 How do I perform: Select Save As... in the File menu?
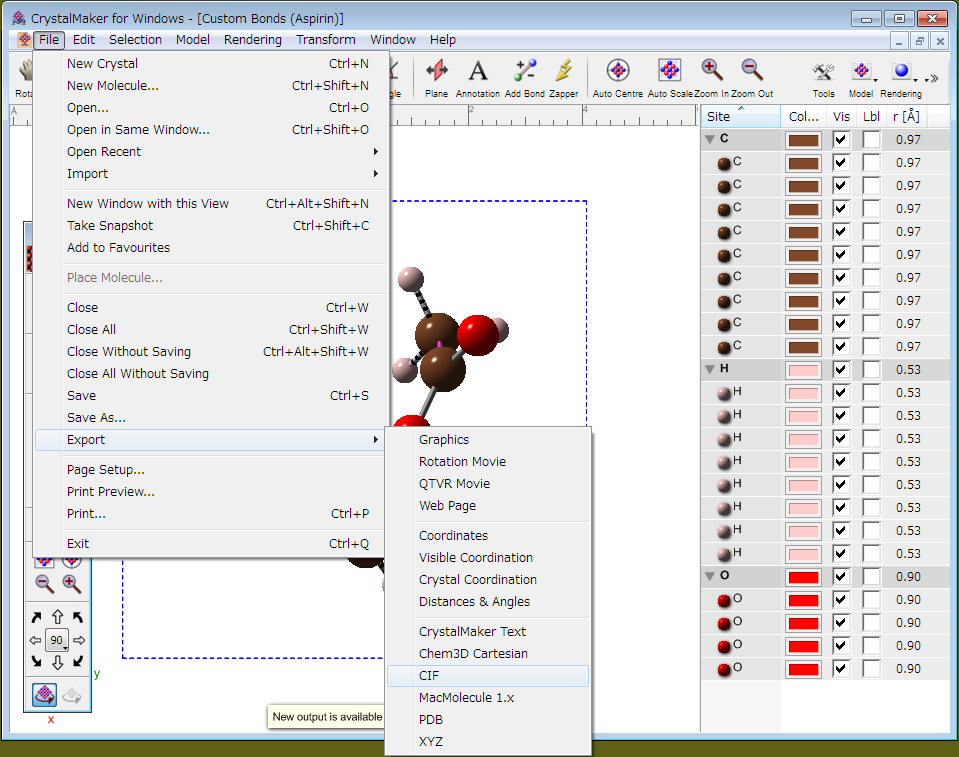pos(211,418)
